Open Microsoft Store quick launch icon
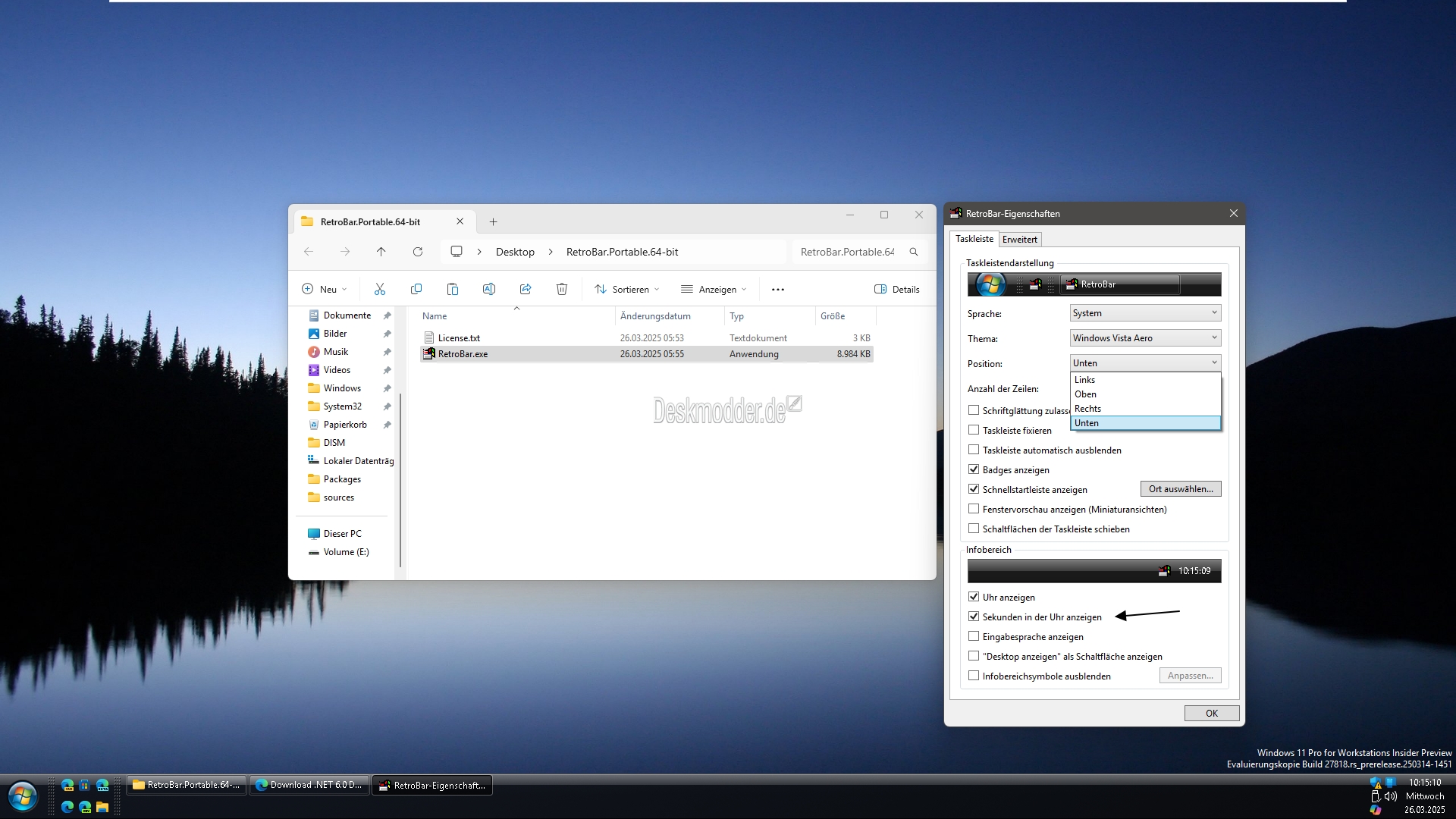This screenshot has width=1456, height=819. click(85, 785)
